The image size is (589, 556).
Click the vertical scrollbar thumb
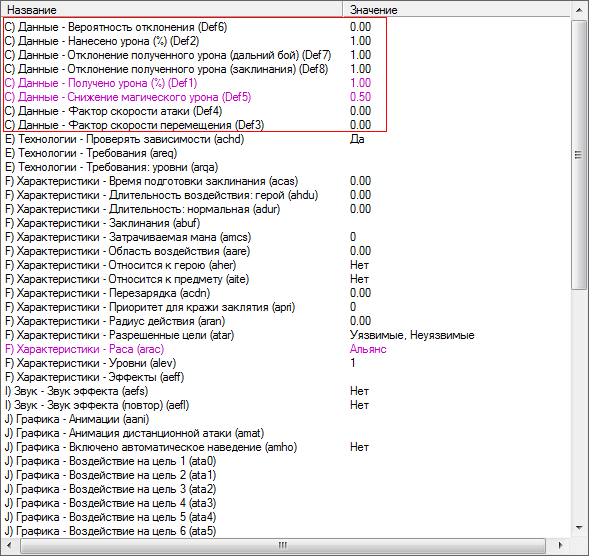pos(579,155)
